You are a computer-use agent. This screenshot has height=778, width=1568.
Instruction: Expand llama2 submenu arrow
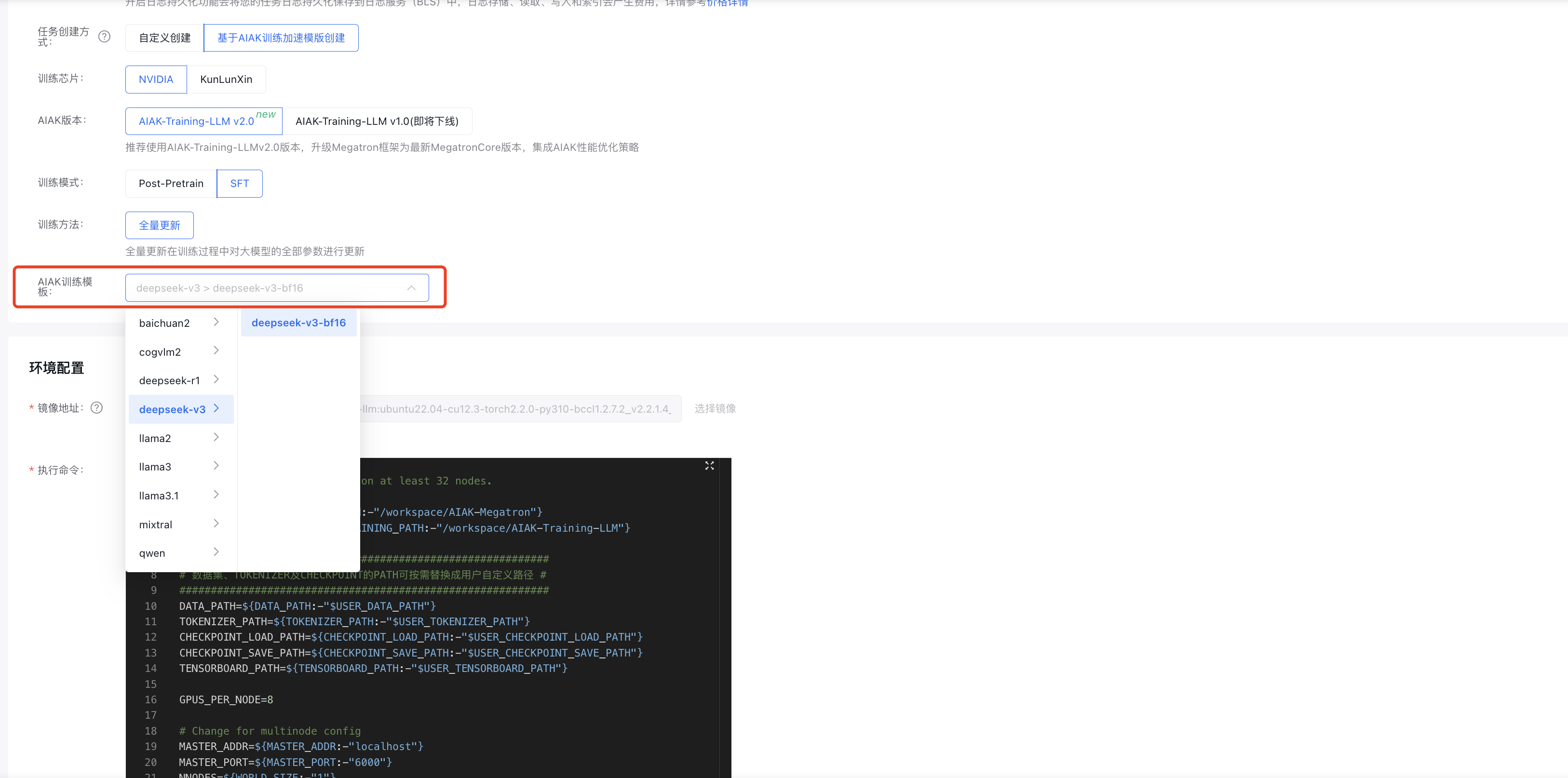click(216, 437)
